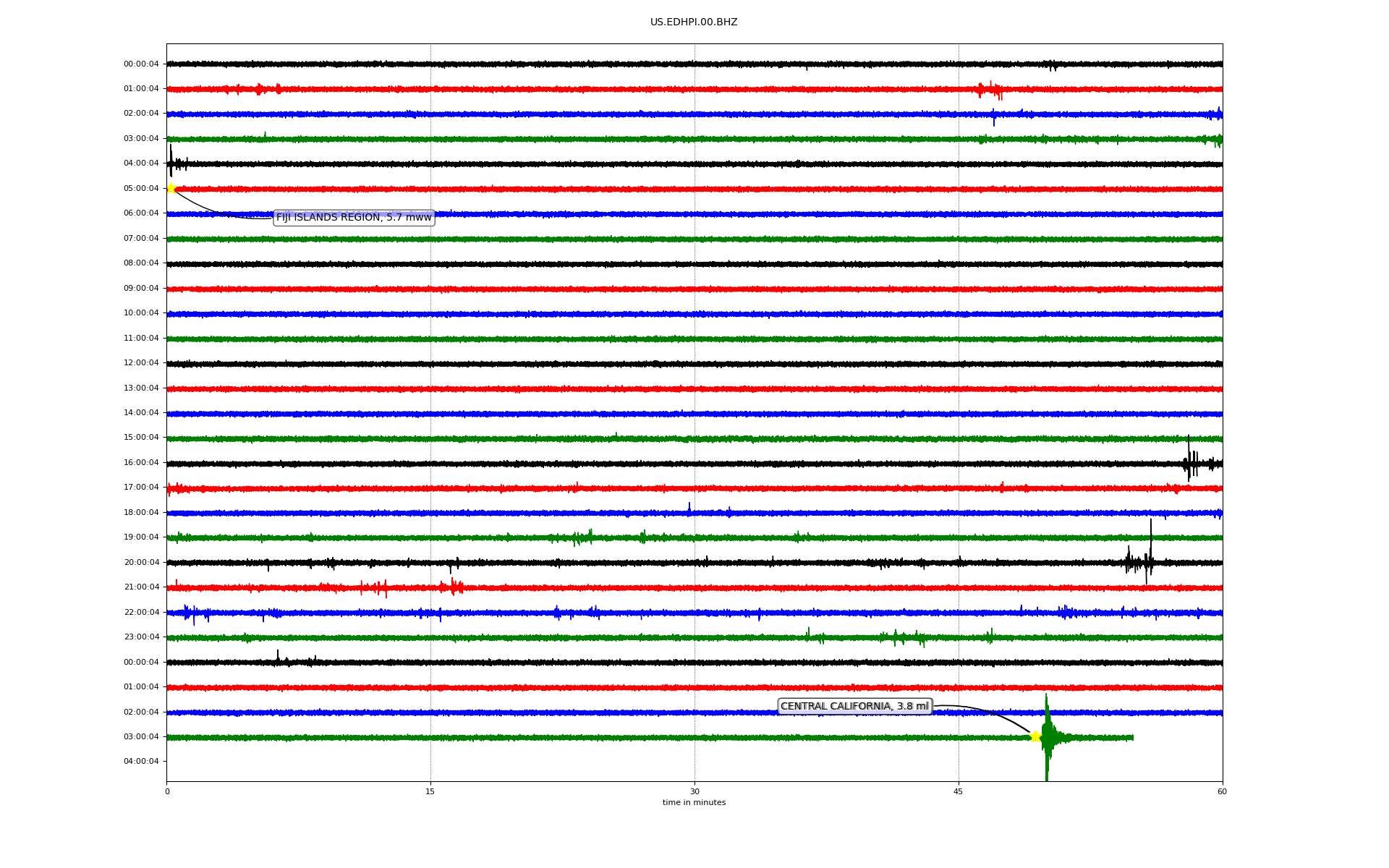This screenshot has height=868, width=1389.
Task: Click the US.EDHPI.00.BHZ plot title
Action: point(694,22)
